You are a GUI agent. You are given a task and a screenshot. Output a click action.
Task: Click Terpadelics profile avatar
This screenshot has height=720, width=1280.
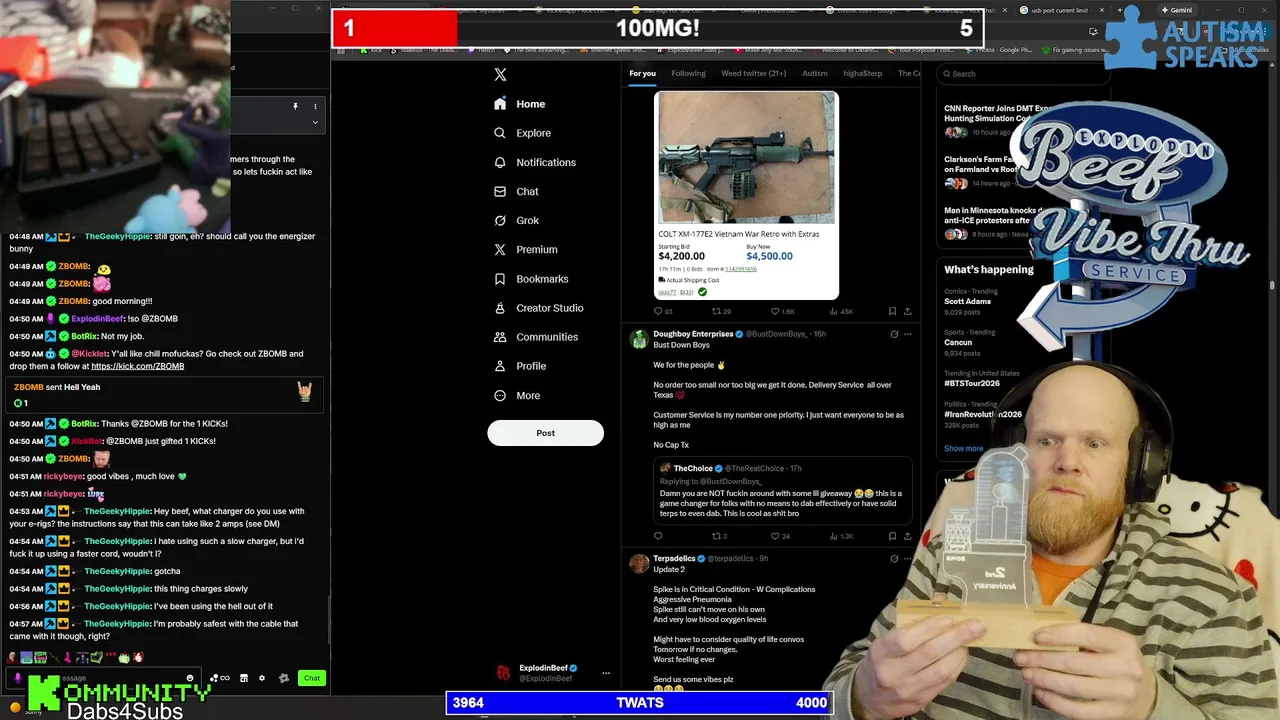click(x=639, y=565)
